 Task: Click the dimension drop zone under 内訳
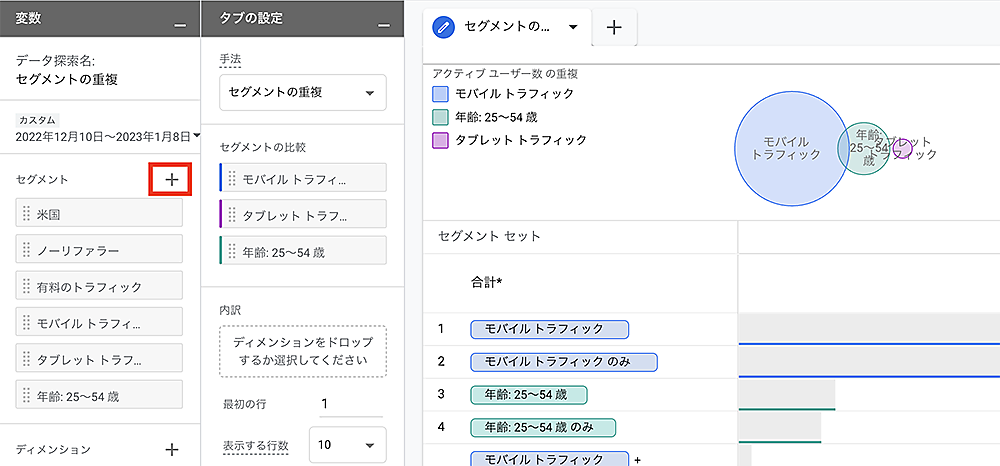[302, 351]
